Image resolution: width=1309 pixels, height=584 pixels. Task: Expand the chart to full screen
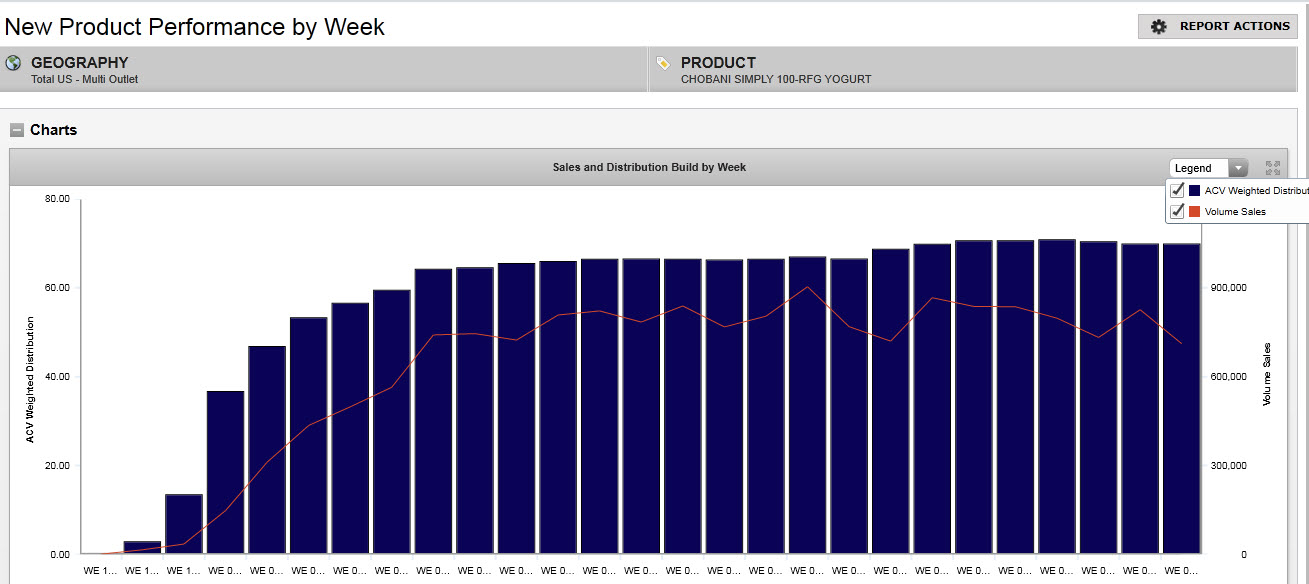[x=1273, y=168]
